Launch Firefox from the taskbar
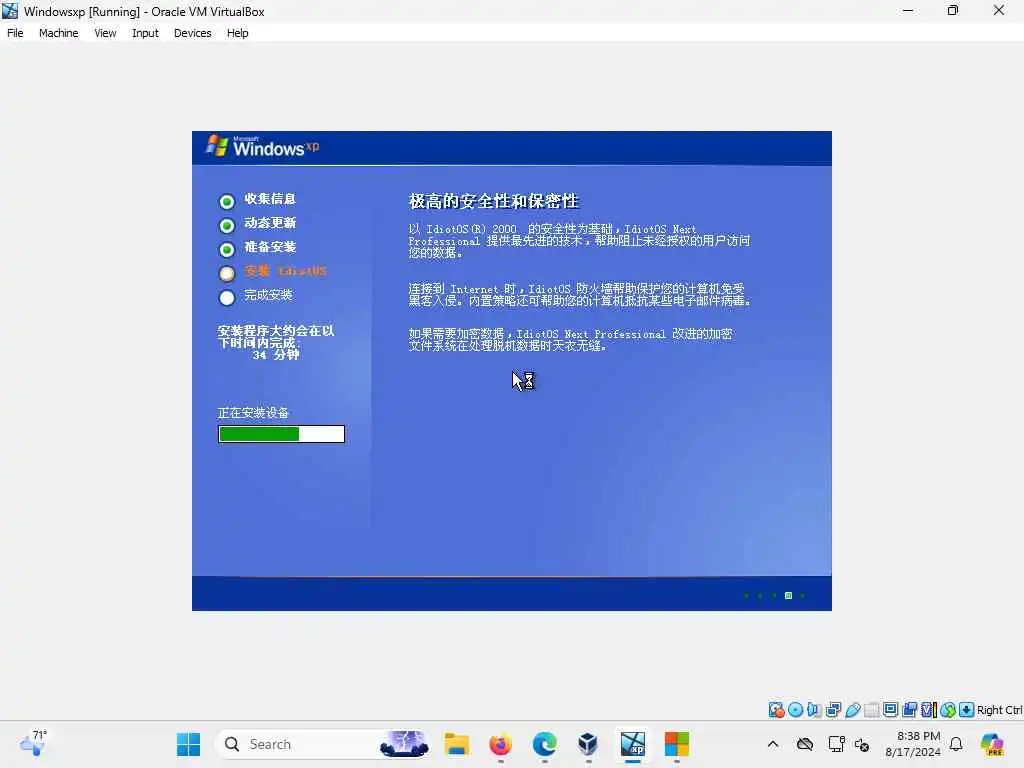The width and height of the screenshot is (1024, 768). pos(500,744)
